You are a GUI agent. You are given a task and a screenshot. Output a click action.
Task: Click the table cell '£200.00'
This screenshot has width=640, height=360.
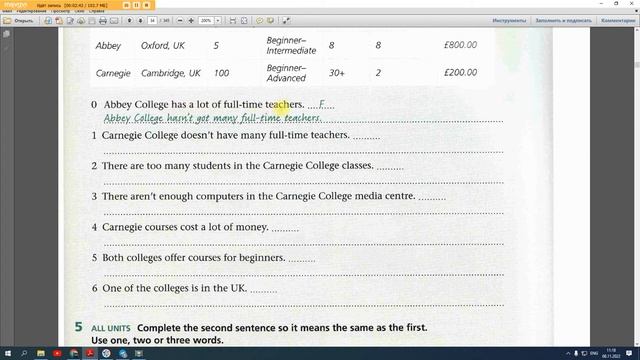tap(460, 73)
